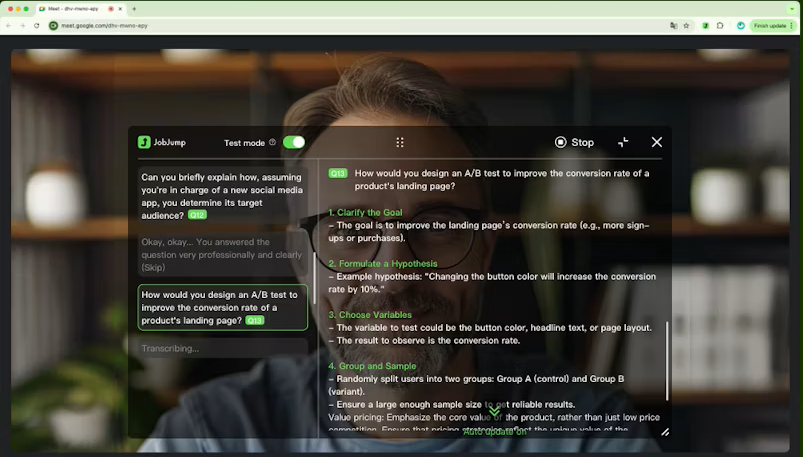The width and height of the screenshot is (803, 457).
Task: Click the tab recording indicator icon
Action: [111, 9]
